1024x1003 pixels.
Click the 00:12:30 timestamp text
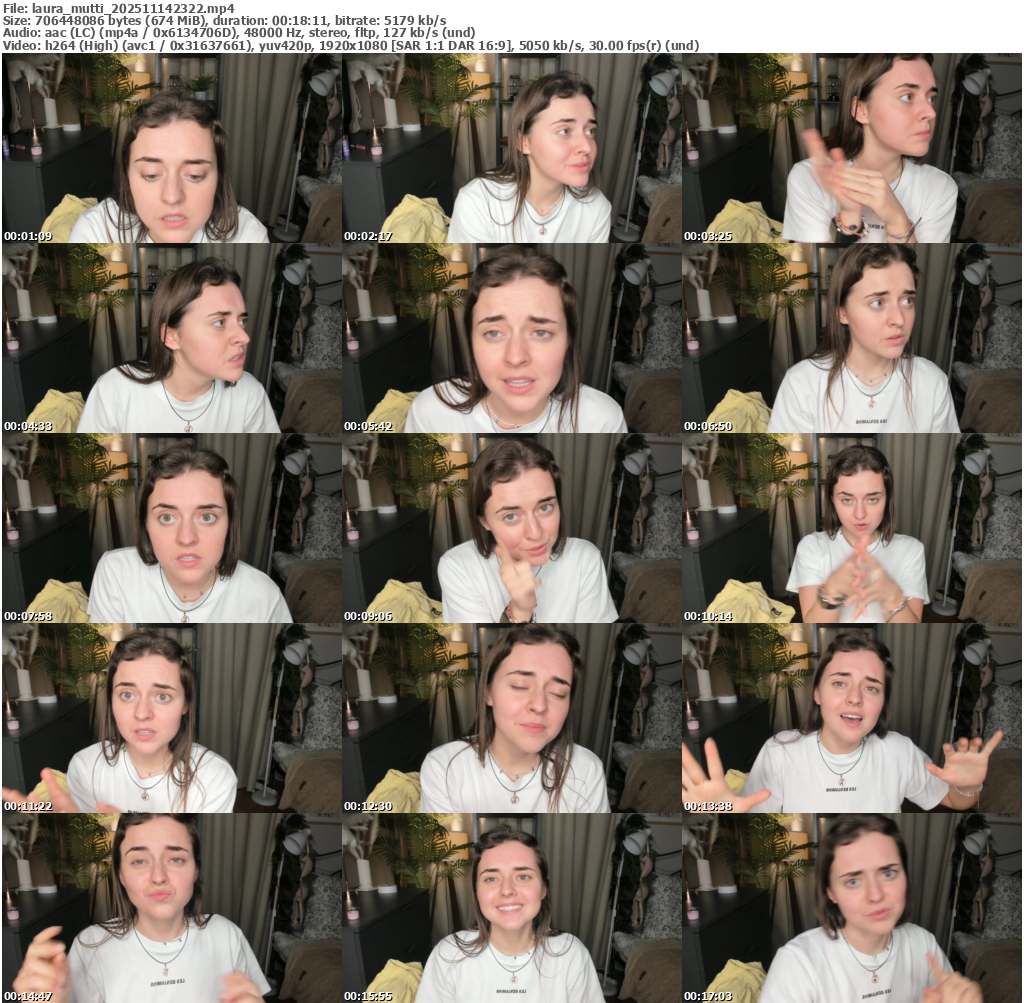pos(368,806)
